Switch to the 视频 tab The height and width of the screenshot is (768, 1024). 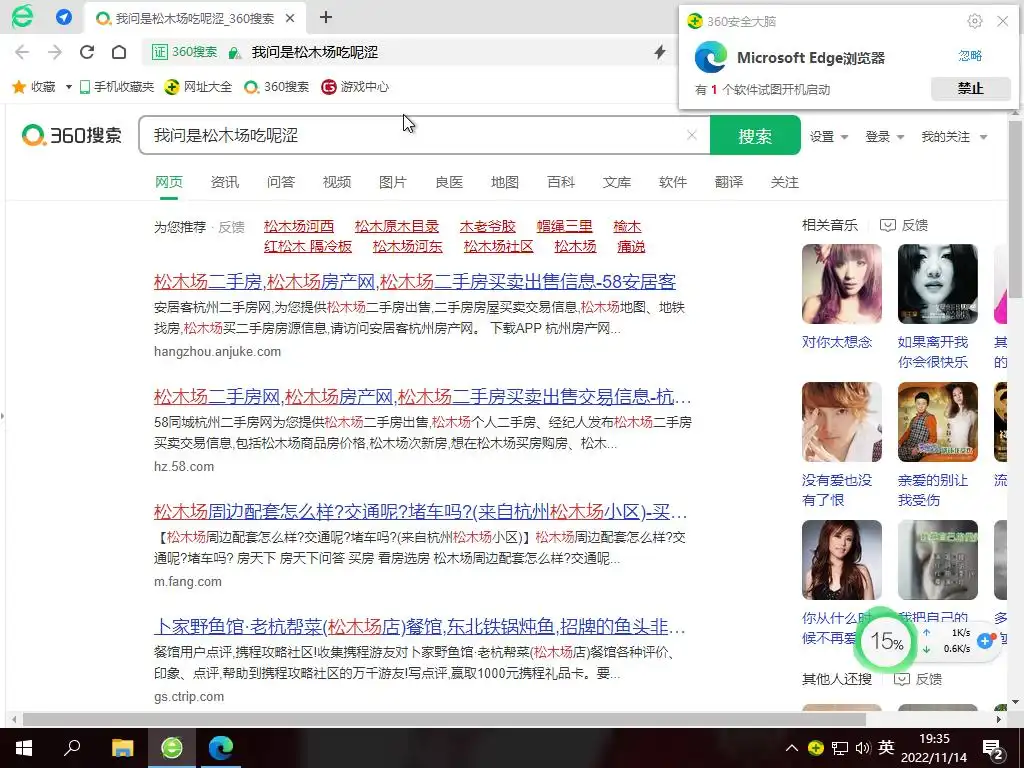point(337,182)
